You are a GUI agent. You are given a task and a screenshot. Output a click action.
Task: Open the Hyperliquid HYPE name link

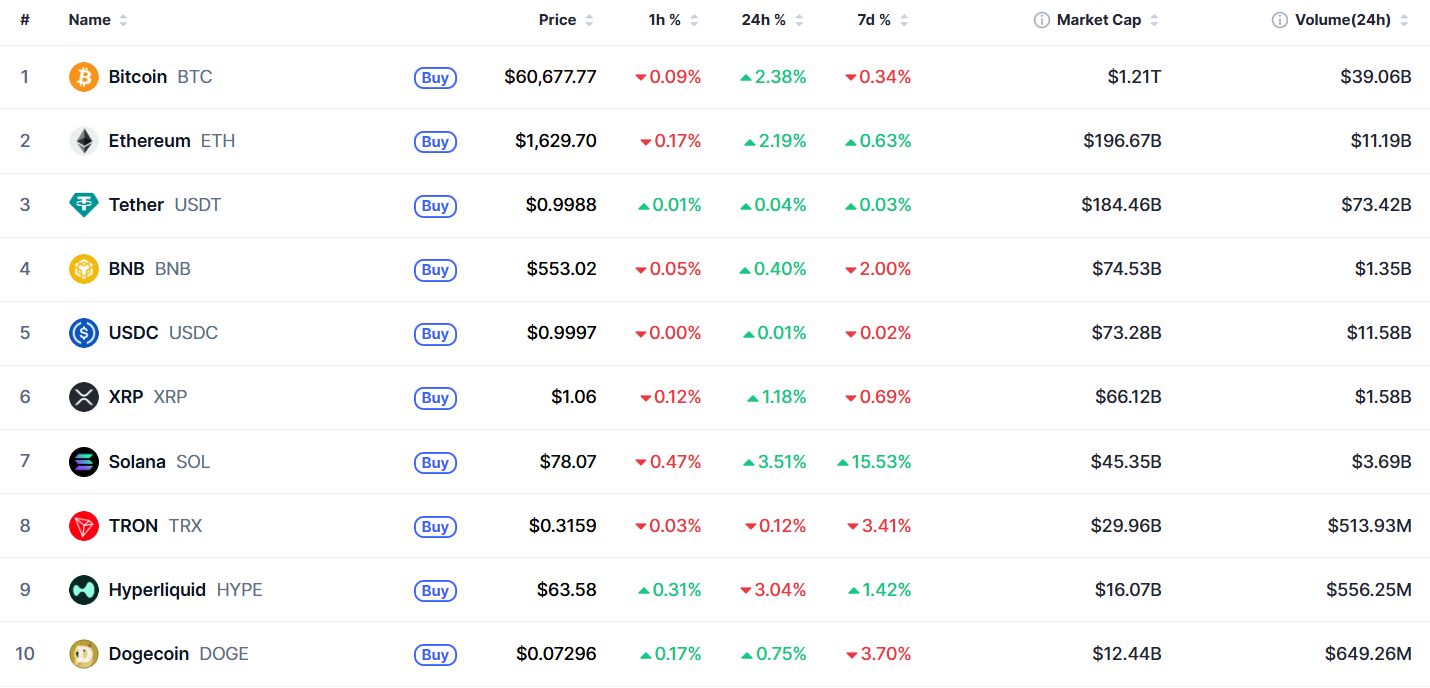click(186, 590)
